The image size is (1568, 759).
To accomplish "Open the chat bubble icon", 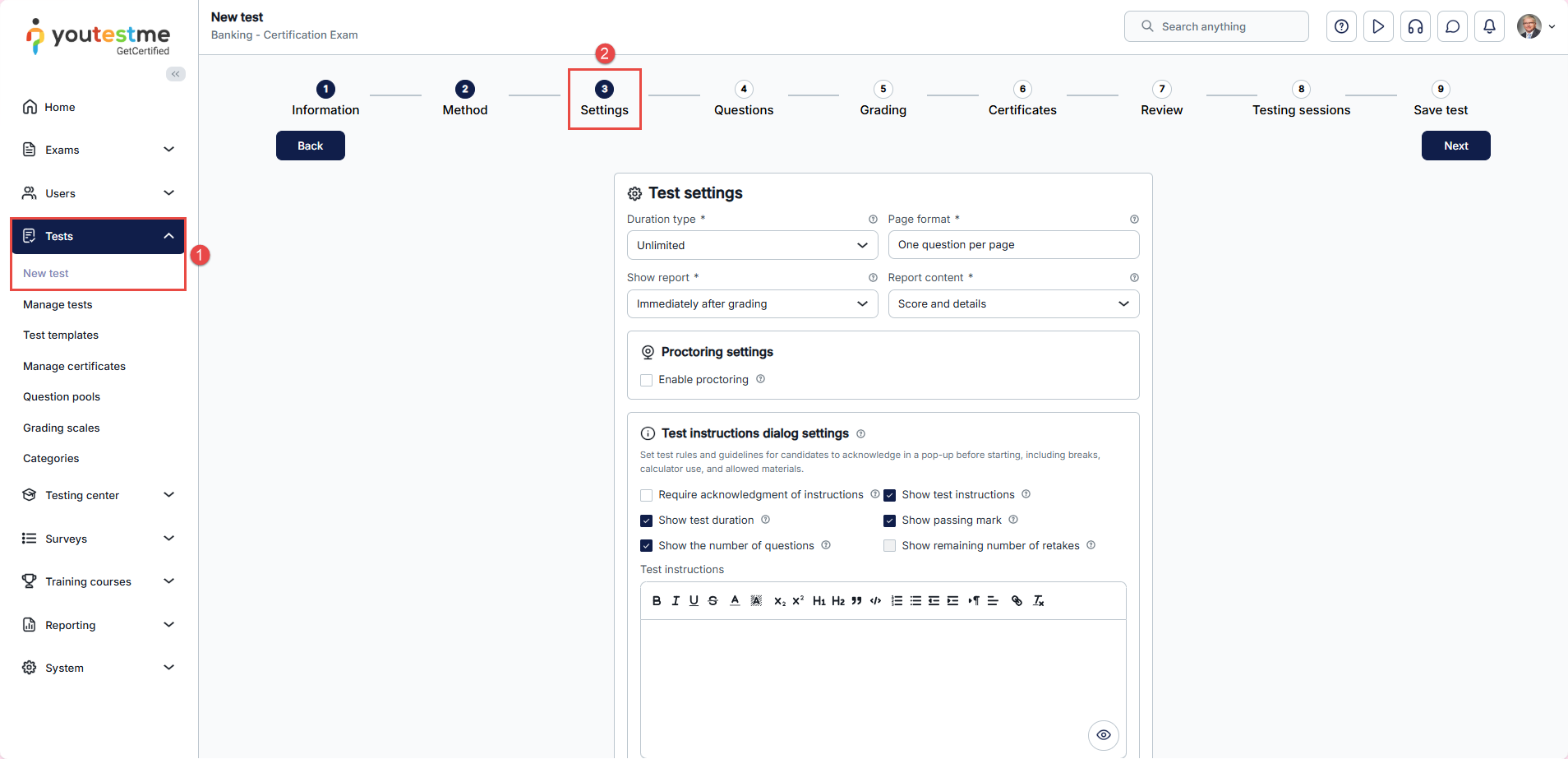I will point(1452,26).
